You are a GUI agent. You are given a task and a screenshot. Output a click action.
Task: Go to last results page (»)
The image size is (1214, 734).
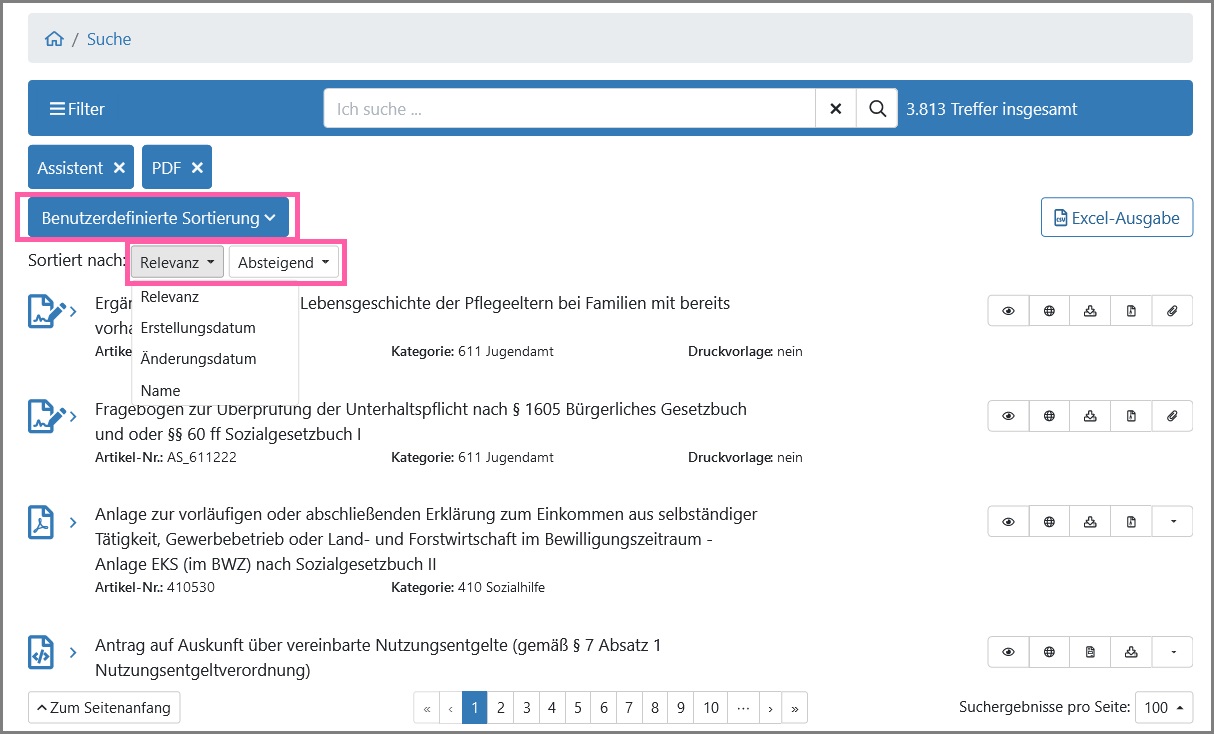(795, 707)
